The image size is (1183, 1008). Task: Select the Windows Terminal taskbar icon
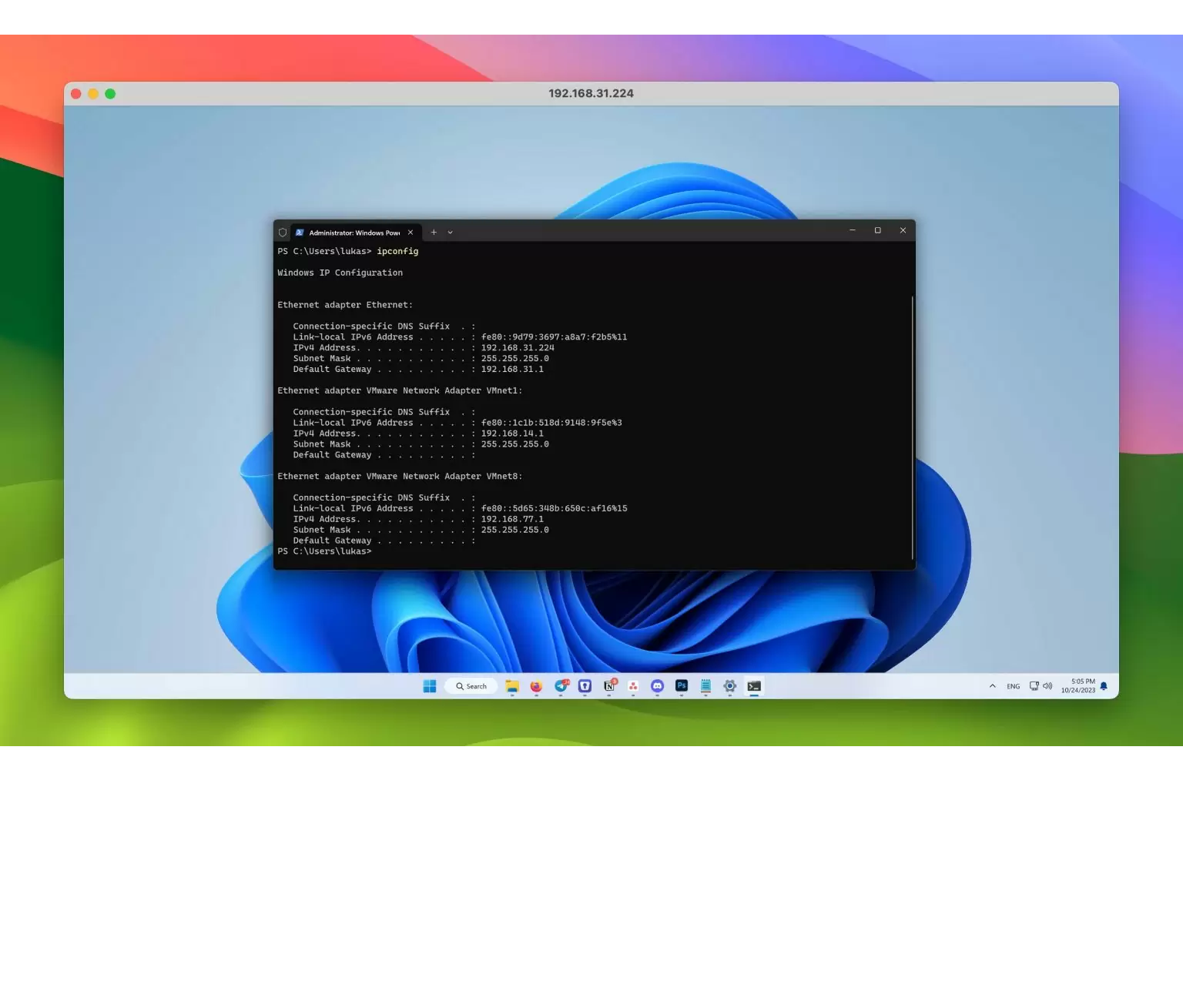754,686
